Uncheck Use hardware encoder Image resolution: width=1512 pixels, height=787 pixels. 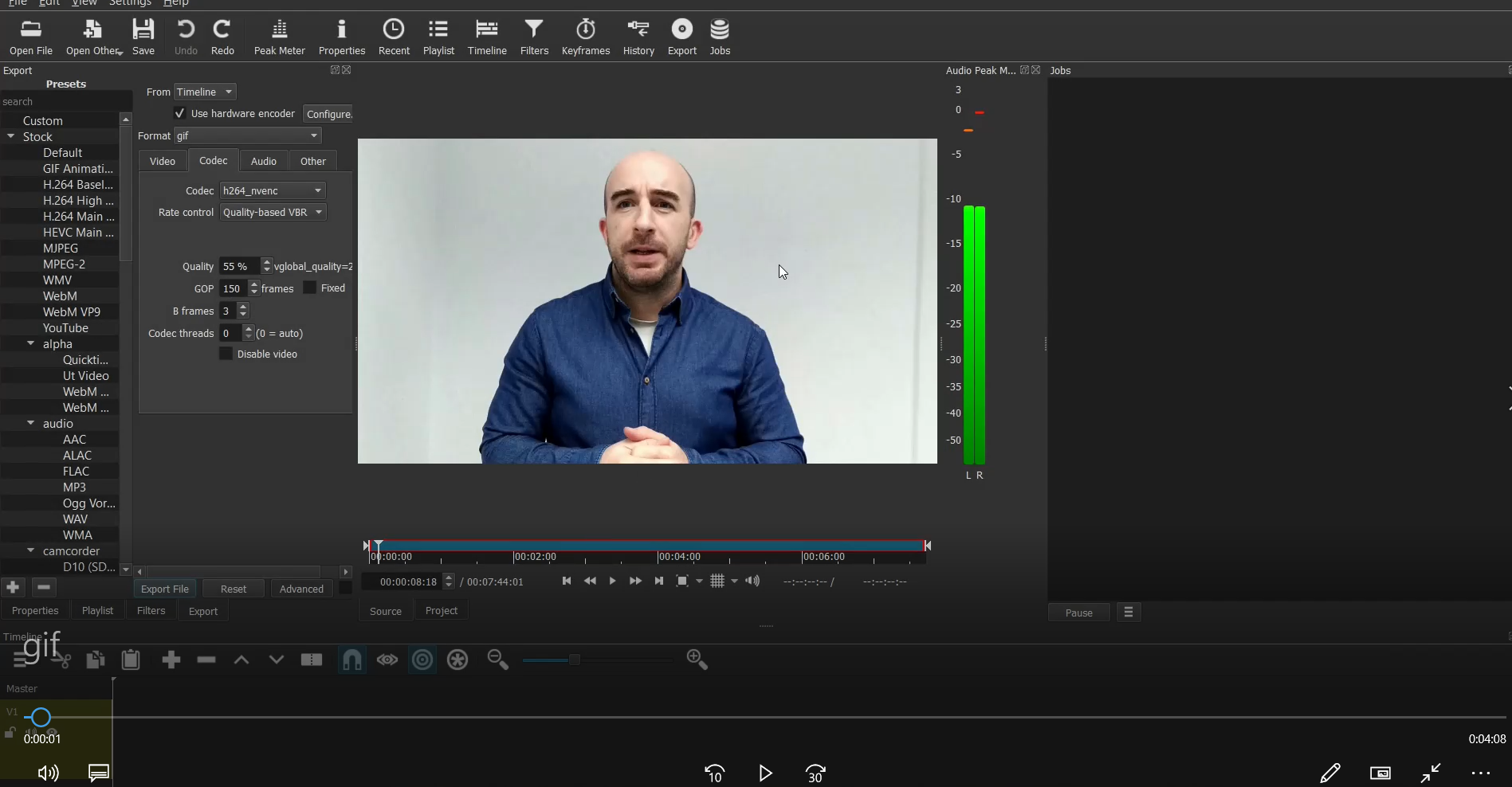tap(179, 113)
